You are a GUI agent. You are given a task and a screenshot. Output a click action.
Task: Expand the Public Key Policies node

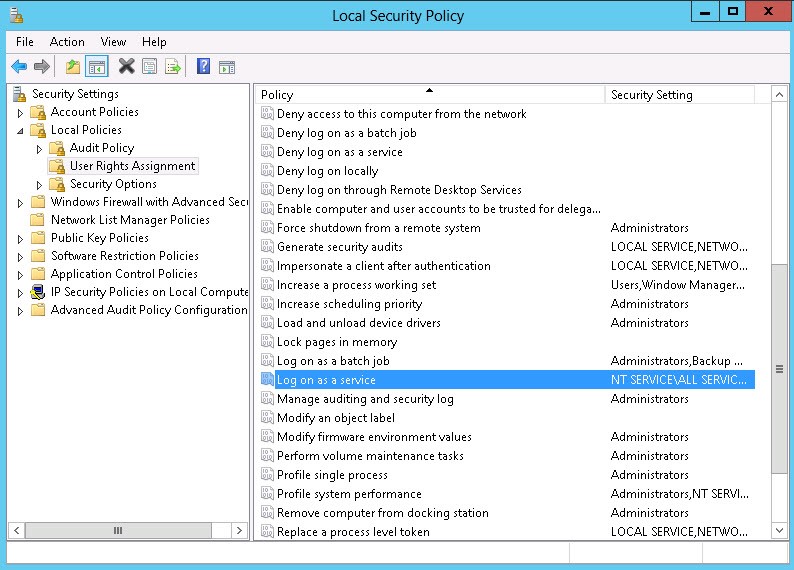(20, 239)
